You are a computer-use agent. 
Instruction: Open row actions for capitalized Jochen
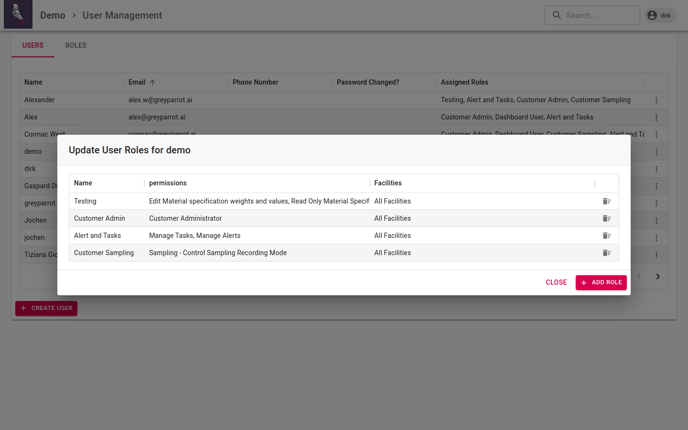click(x=656, y=220)
